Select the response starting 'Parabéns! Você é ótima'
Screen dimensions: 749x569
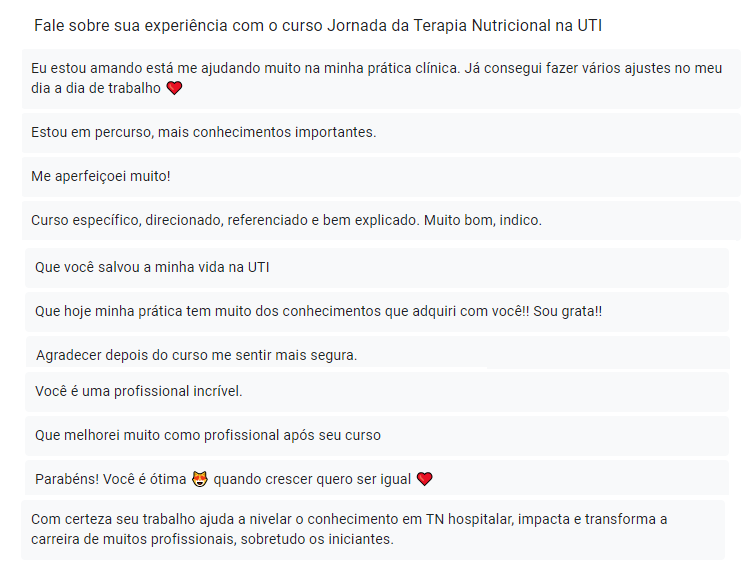coord(377,478)
